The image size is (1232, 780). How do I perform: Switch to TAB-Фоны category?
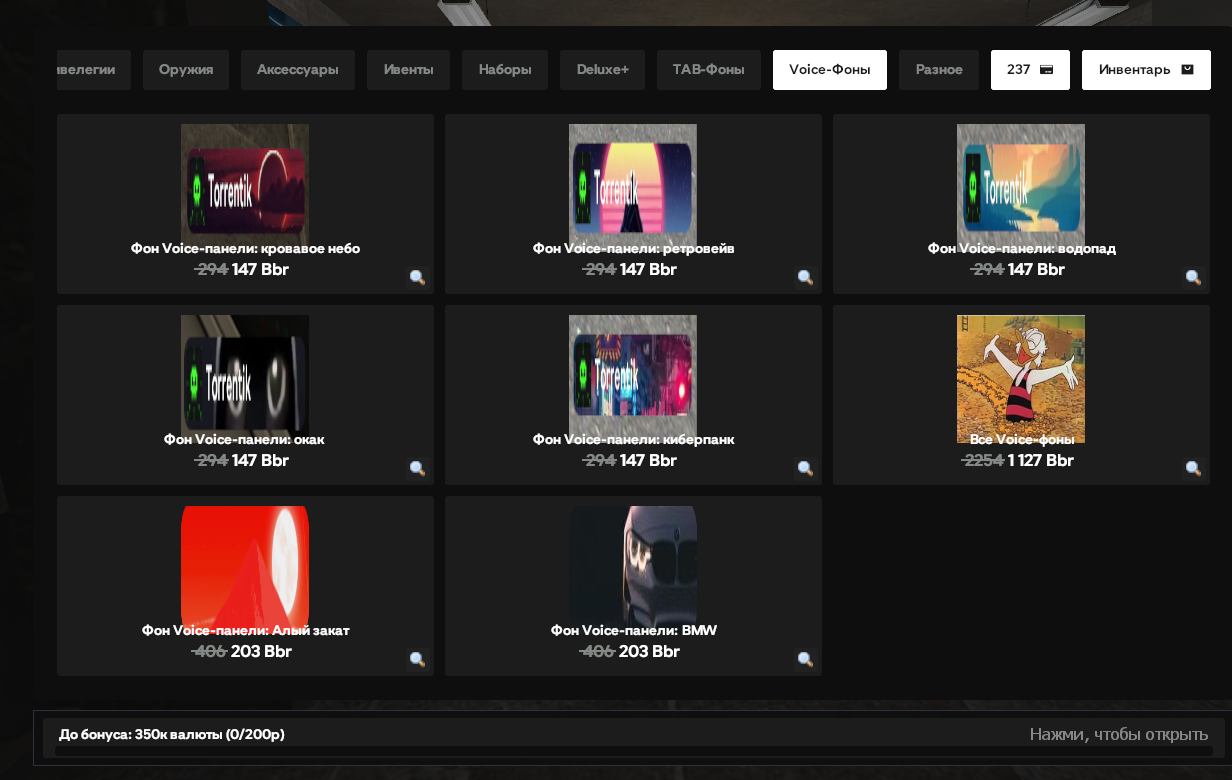[x=709, y=70]
